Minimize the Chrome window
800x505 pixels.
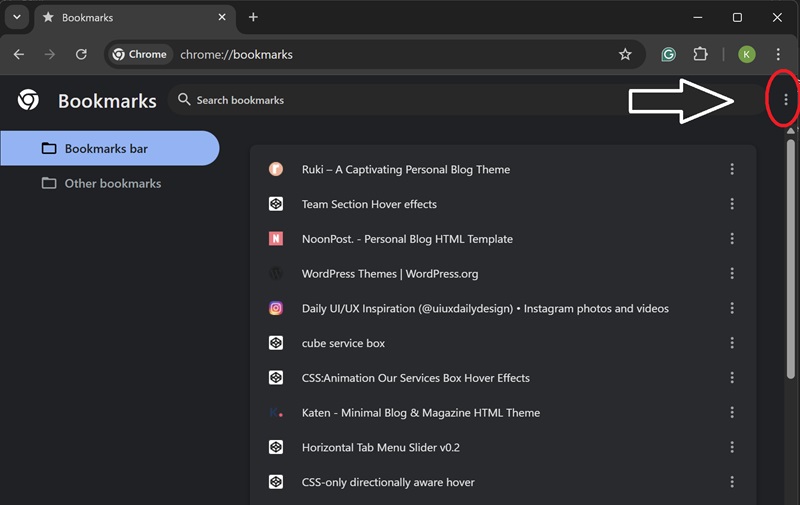pyautogui.click(x=697, y=17)
